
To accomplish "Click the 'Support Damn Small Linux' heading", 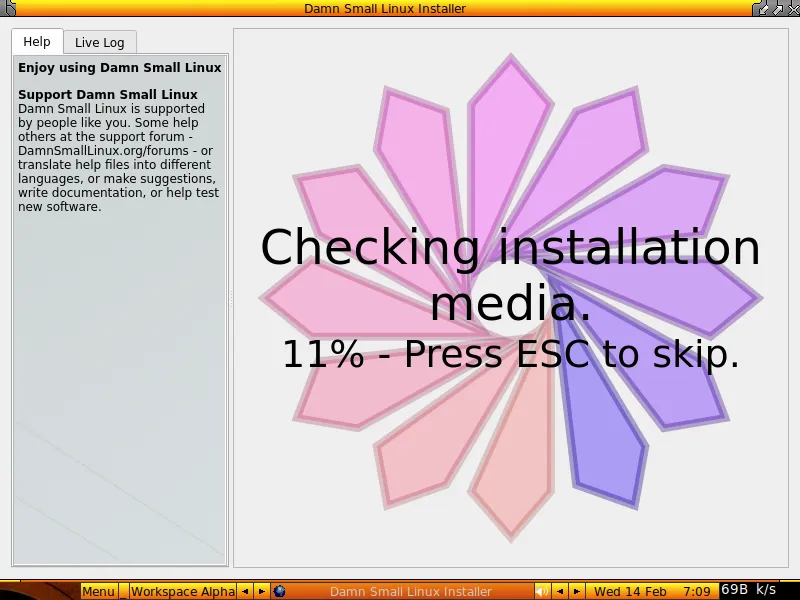I will pyautogui.click(x=108, y=94).
